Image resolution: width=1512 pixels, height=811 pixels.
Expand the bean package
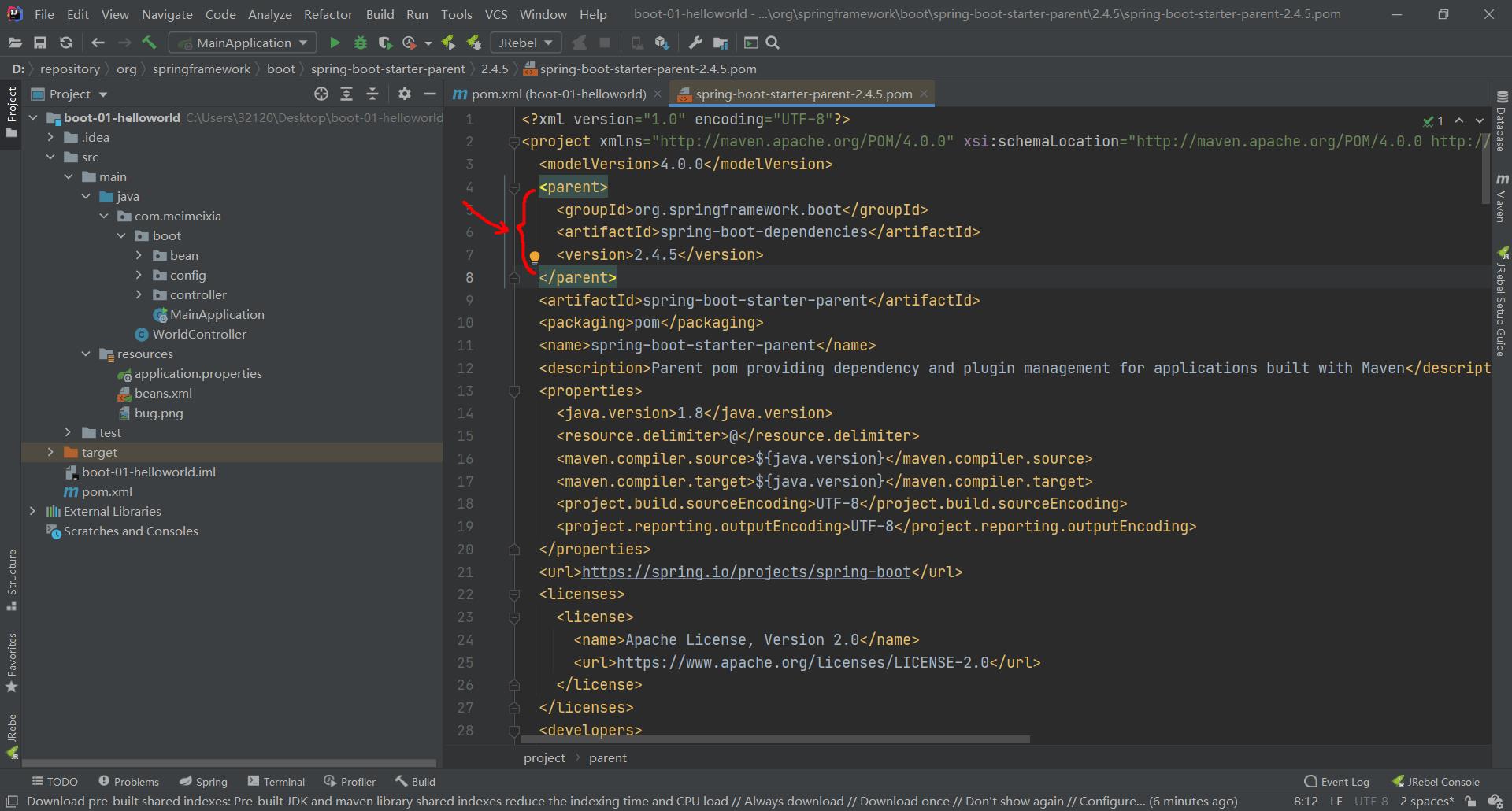tap(139, 255)
